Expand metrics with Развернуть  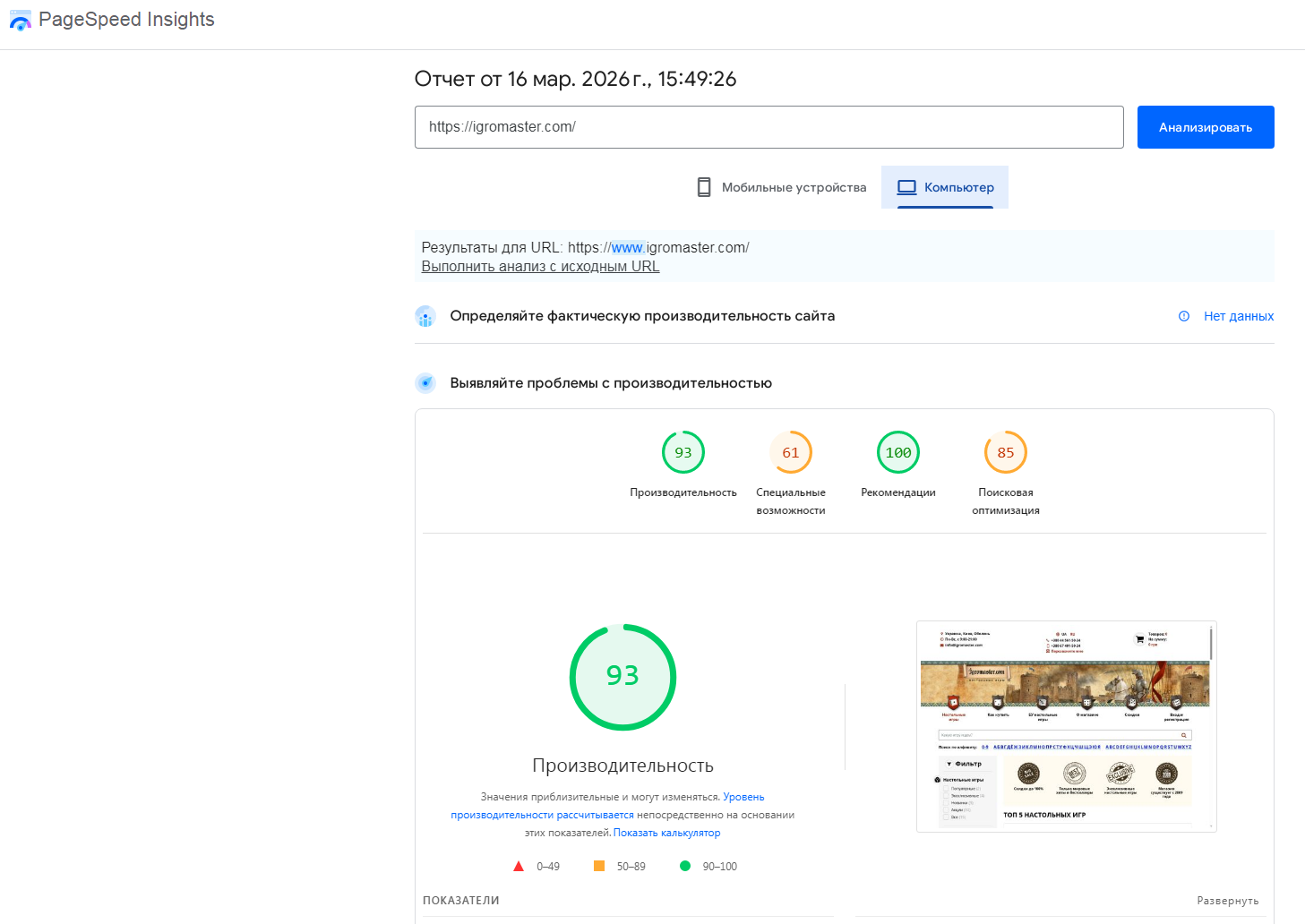[x=1227, y=901]
